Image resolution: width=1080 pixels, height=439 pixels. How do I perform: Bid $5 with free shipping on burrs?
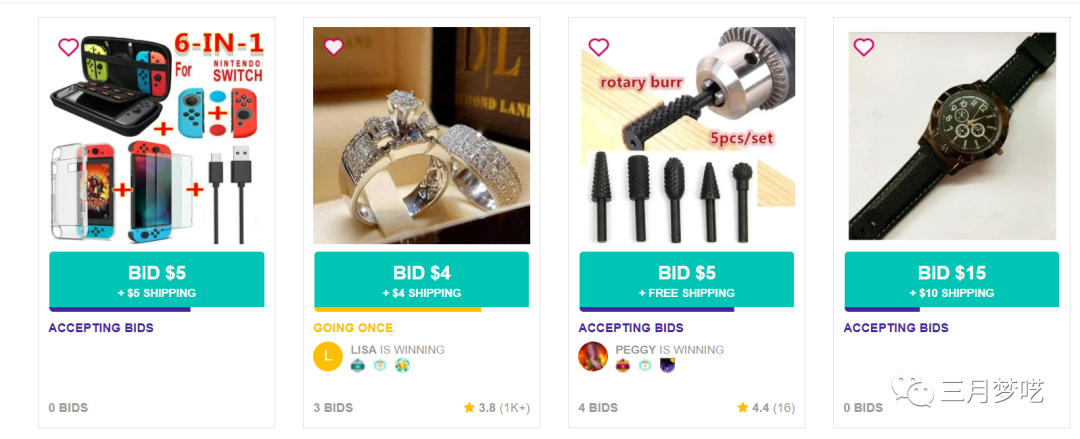686,280
